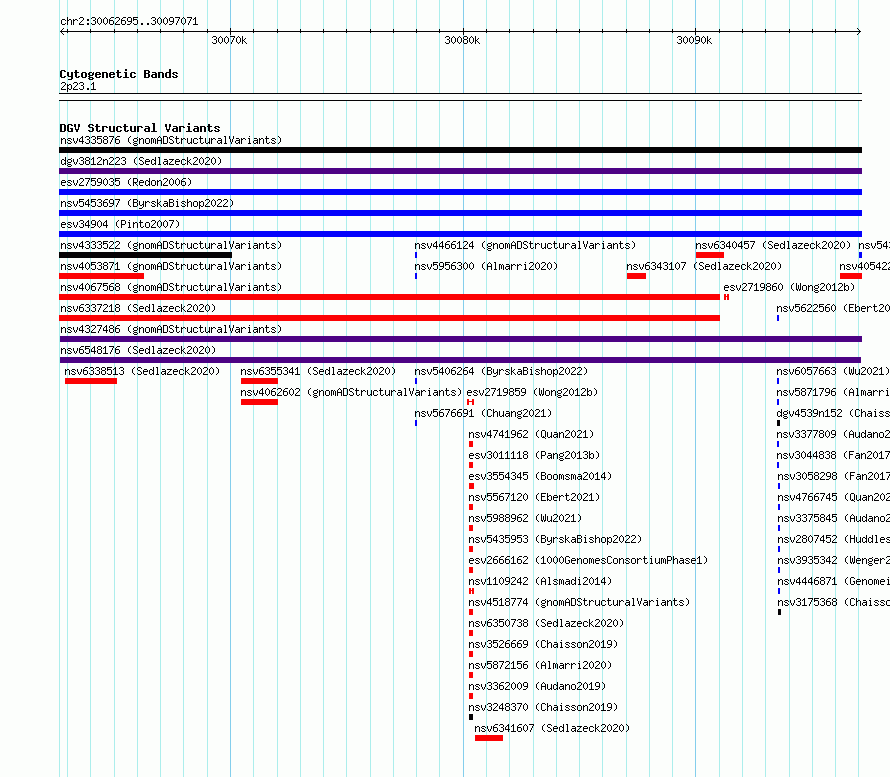
Task: Click the red bar under nsv6355341
Action: point(259,381)
